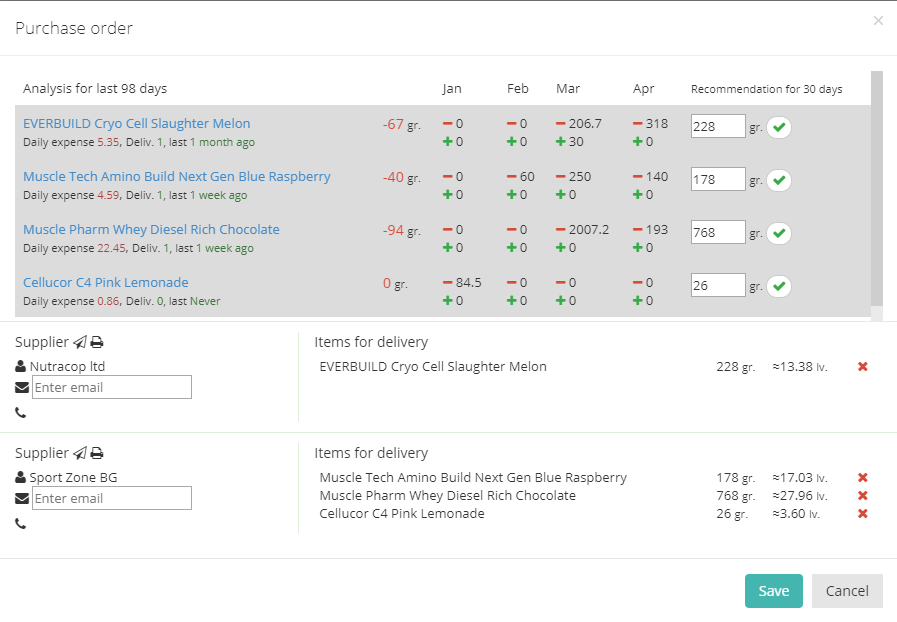Screen dimensions: 897x622
Task: Confirm recommendation for Muscle Pharm Whey Diesel
Action: click(x=779, y=233)
